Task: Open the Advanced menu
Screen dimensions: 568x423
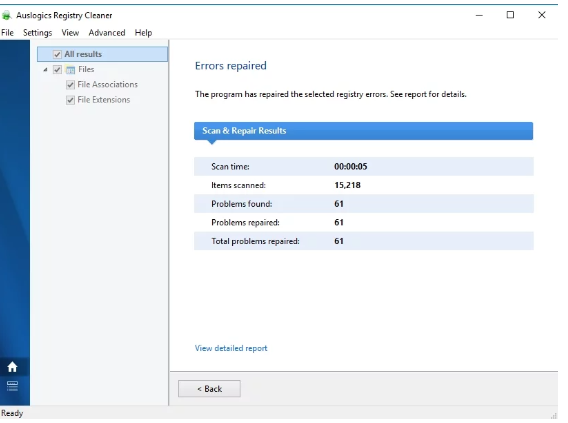Action: [x=107, y=33]
